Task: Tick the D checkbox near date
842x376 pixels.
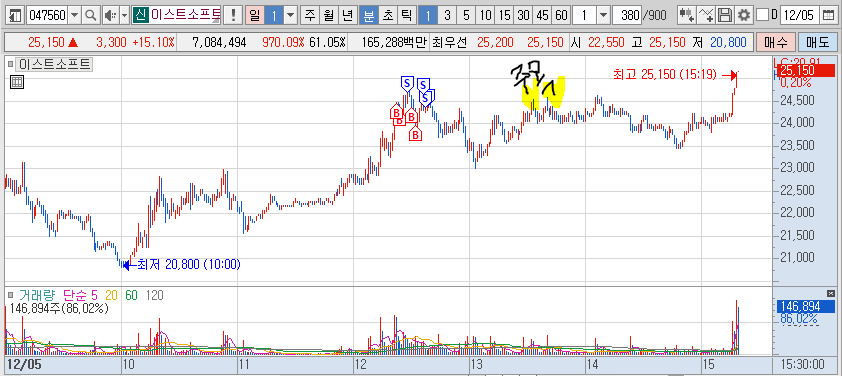Action: click(762, 15)
